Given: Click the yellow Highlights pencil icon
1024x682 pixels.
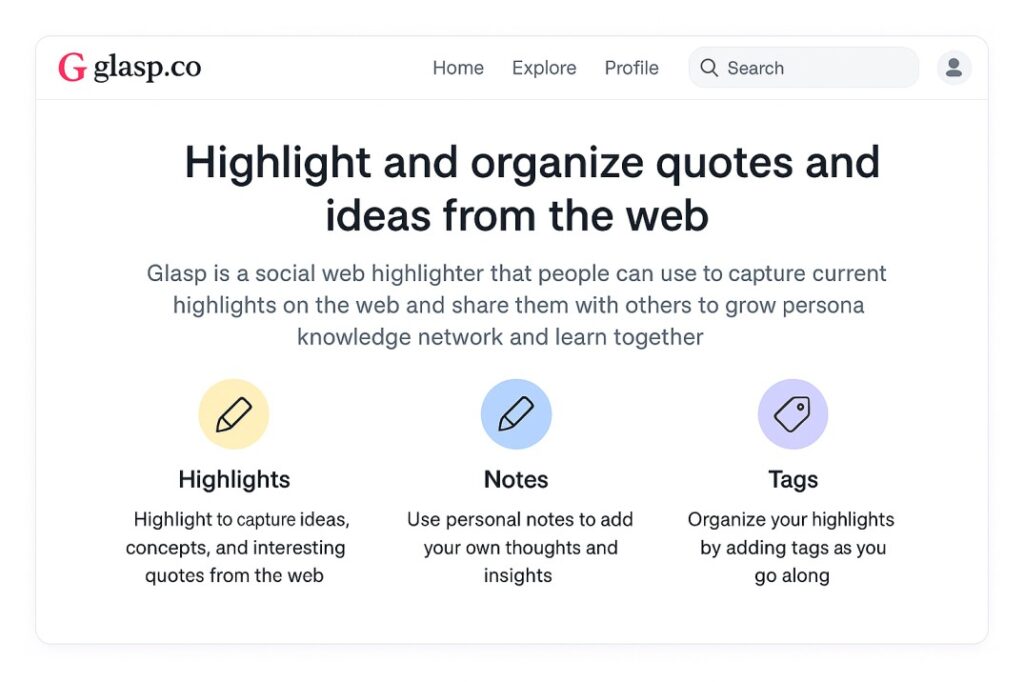Looking at the screenshot, I should pyautogui.click(x=234, y=414).
